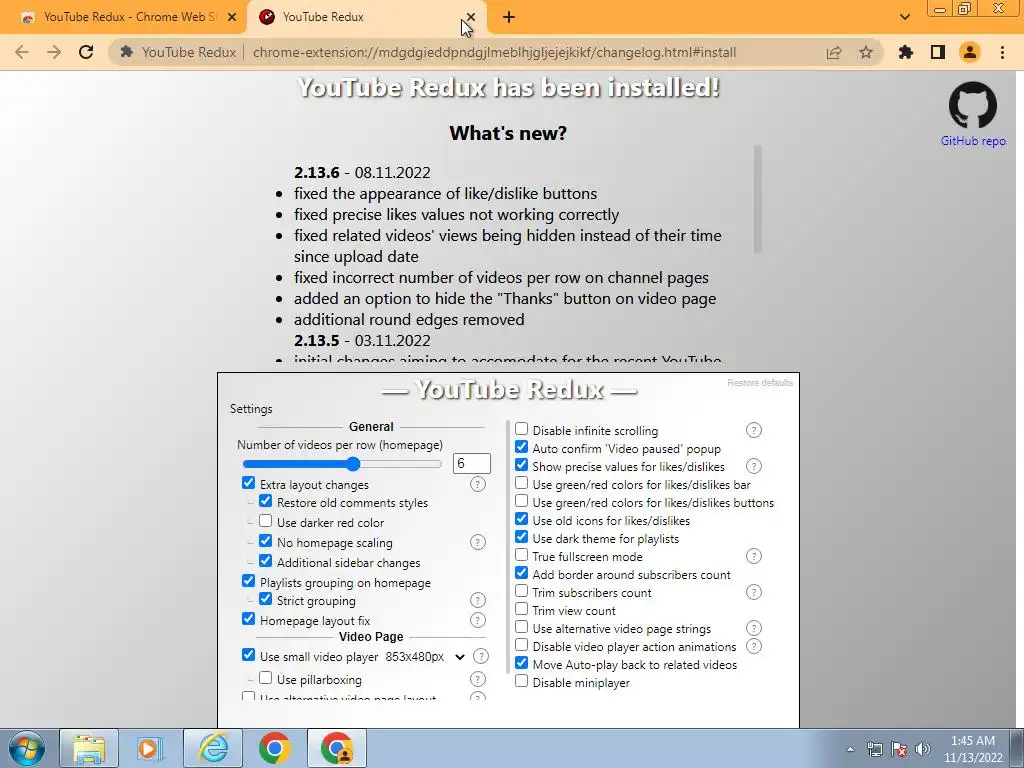Enable Disable miniplayer checkbox
1024x768 pixels.
pyautogui.click(x=521, y=681)
